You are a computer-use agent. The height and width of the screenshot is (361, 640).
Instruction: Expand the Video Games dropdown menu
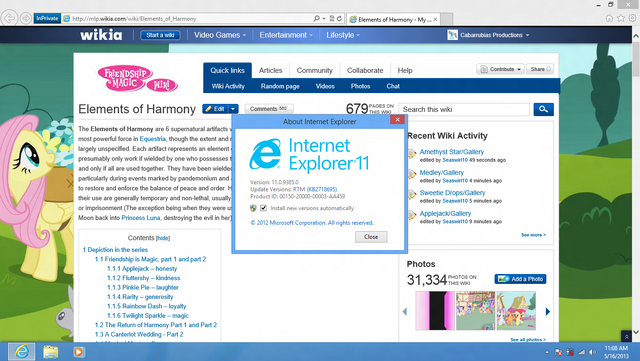coord(220,35)
